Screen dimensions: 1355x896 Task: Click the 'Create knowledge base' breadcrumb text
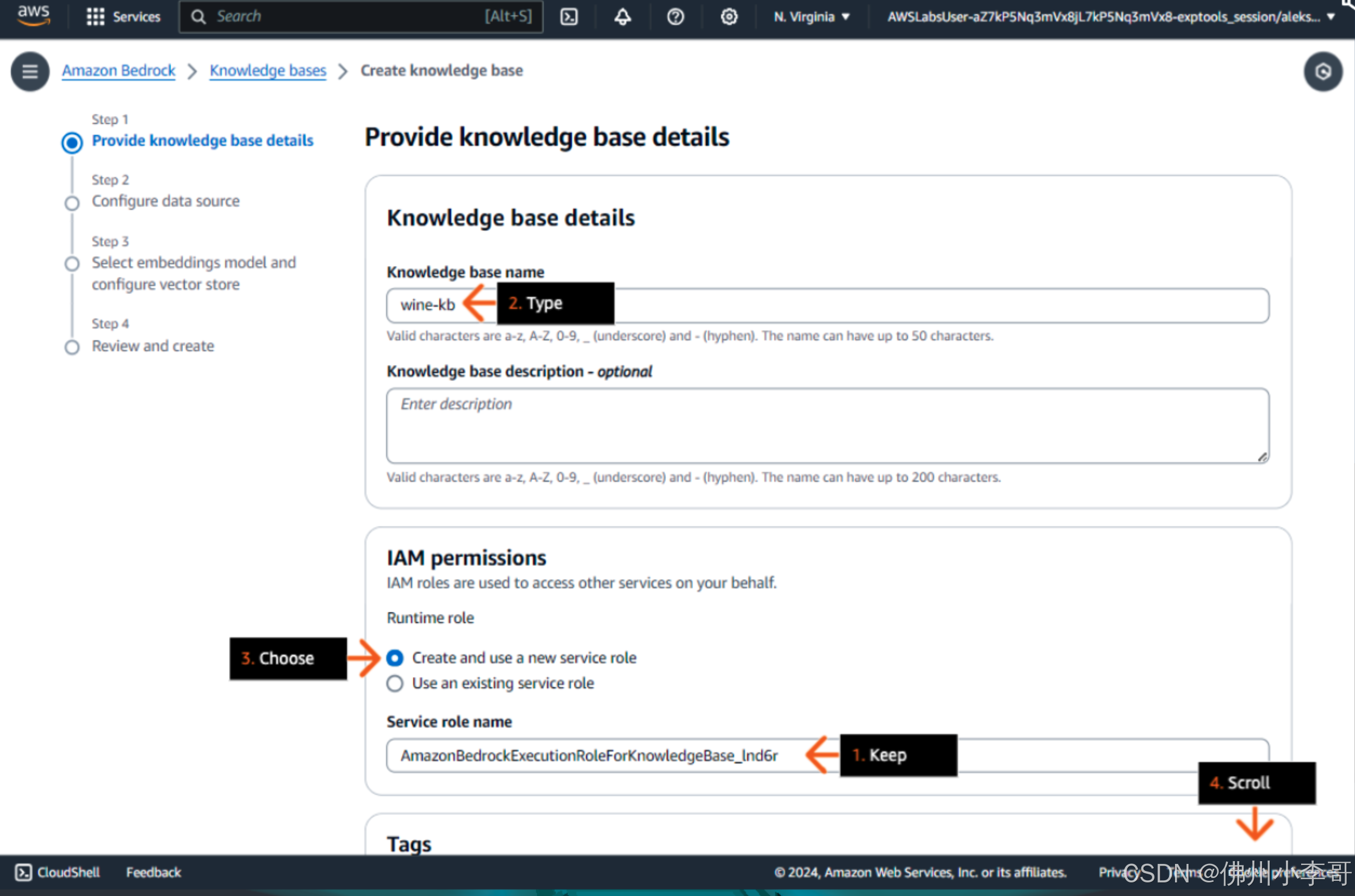click(441, 70)
